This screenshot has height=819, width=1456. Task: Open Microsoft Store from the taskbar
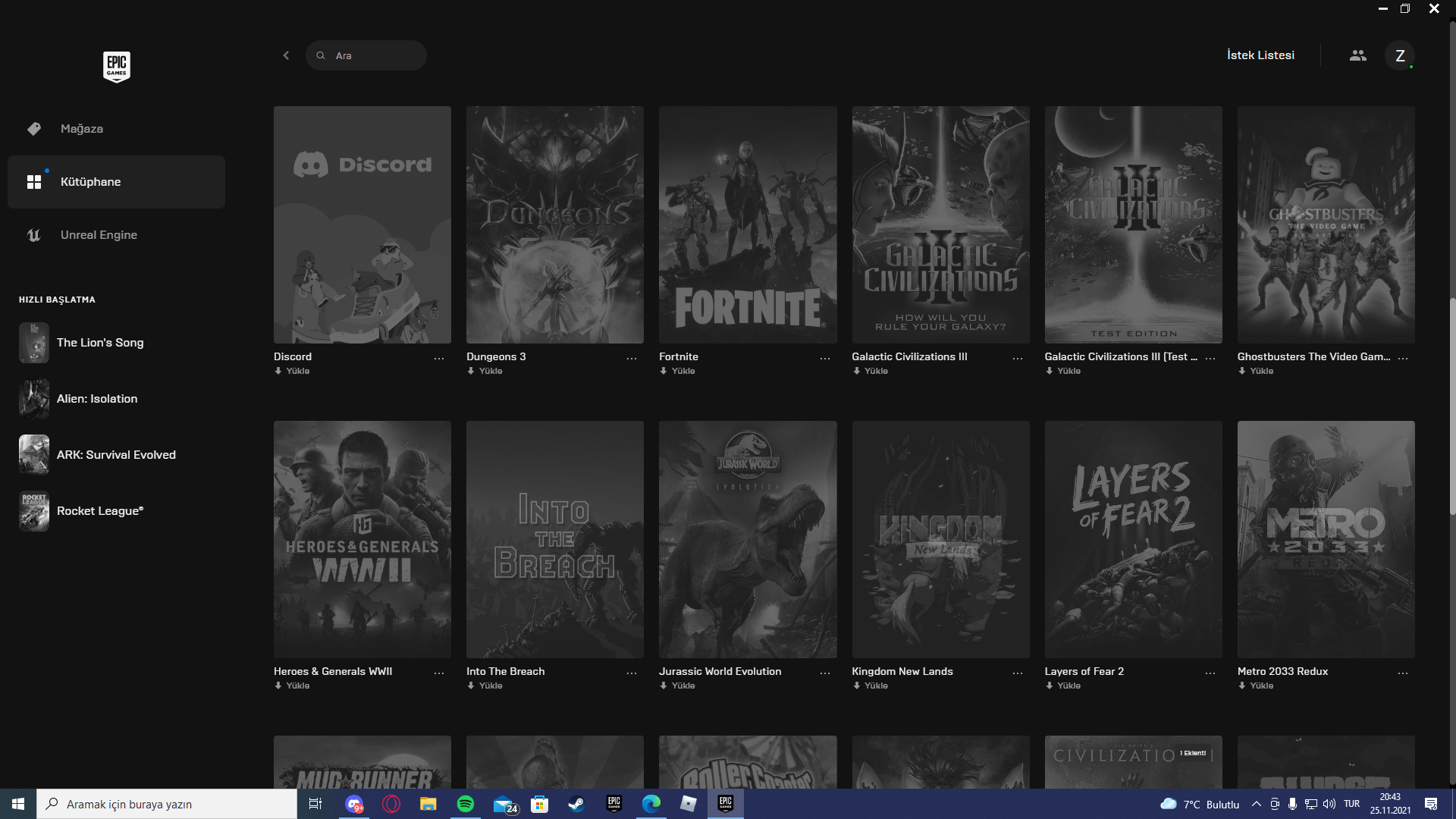pos(539,804)
